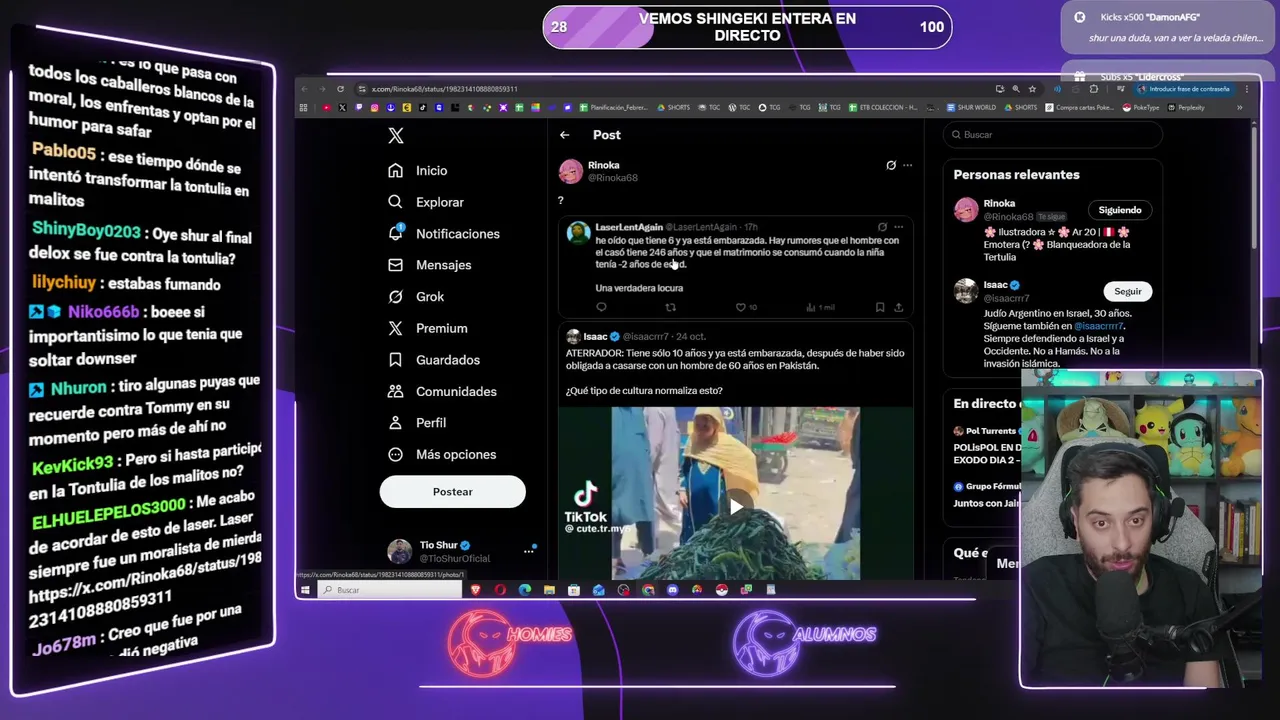
Task: Open LaserLentAgain's avatar in quoted post
Action: 578,233
